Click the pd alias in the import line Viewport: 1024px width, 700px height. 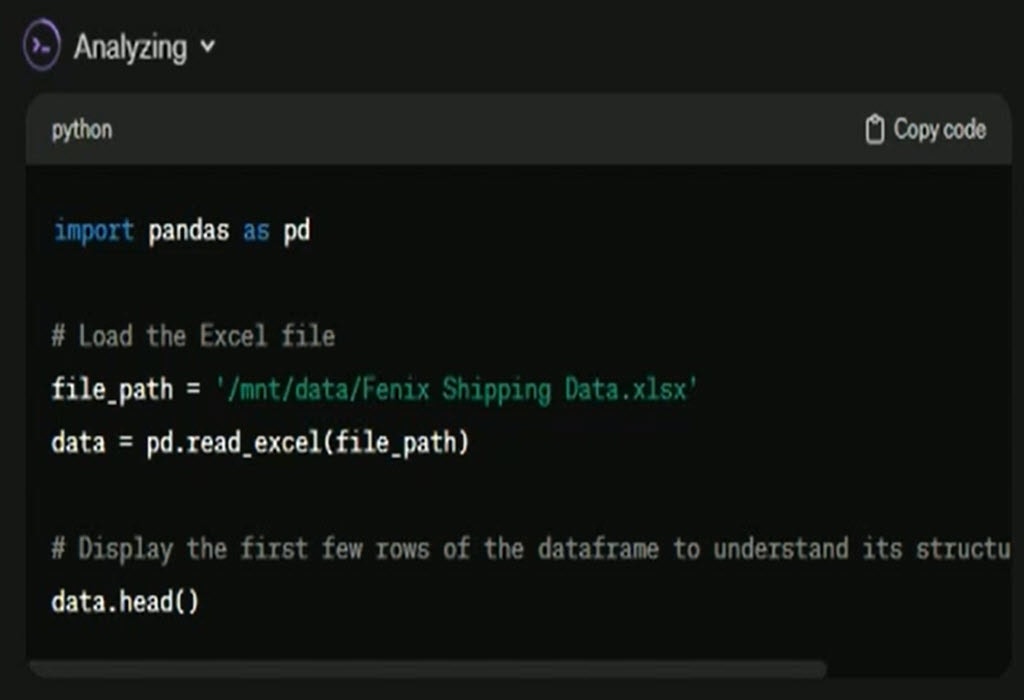(x=297, y=231)
